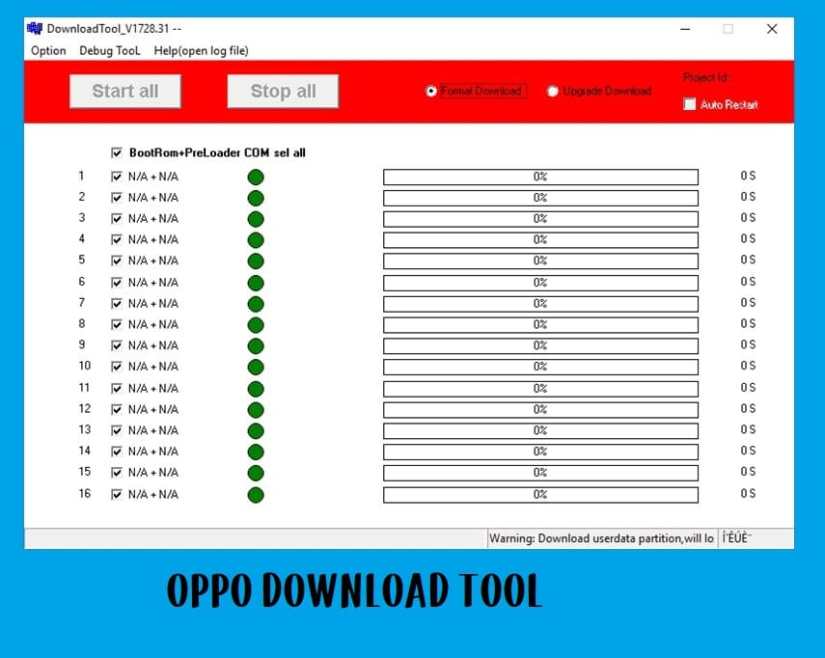Screen dimensions: 825x658
Task: Toggle BootRom+PreLoader COM sel all checkbox
Action: click(116, 153)
